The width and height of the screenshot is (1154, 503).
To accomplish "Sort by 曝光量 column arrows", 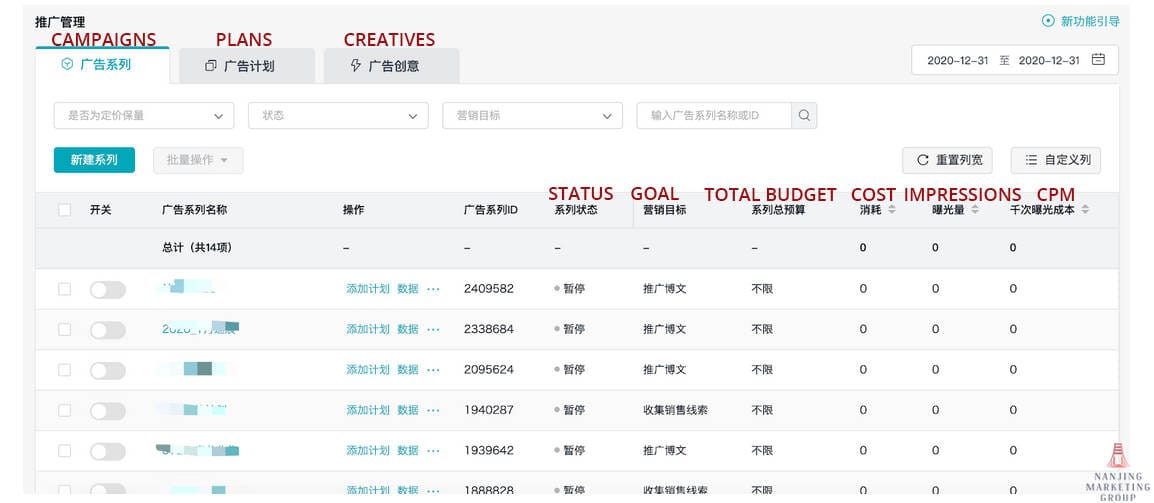I will coord(975,210).
